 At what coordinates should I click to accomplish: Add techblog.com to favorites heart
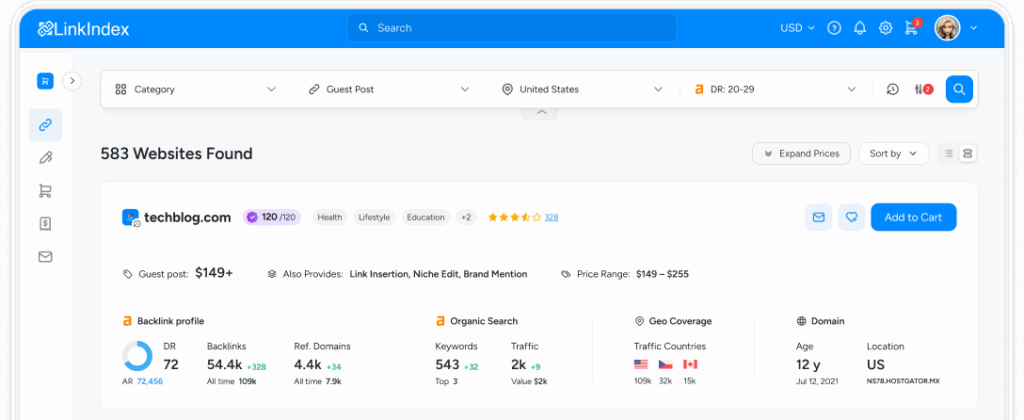(x=851, y=217)
